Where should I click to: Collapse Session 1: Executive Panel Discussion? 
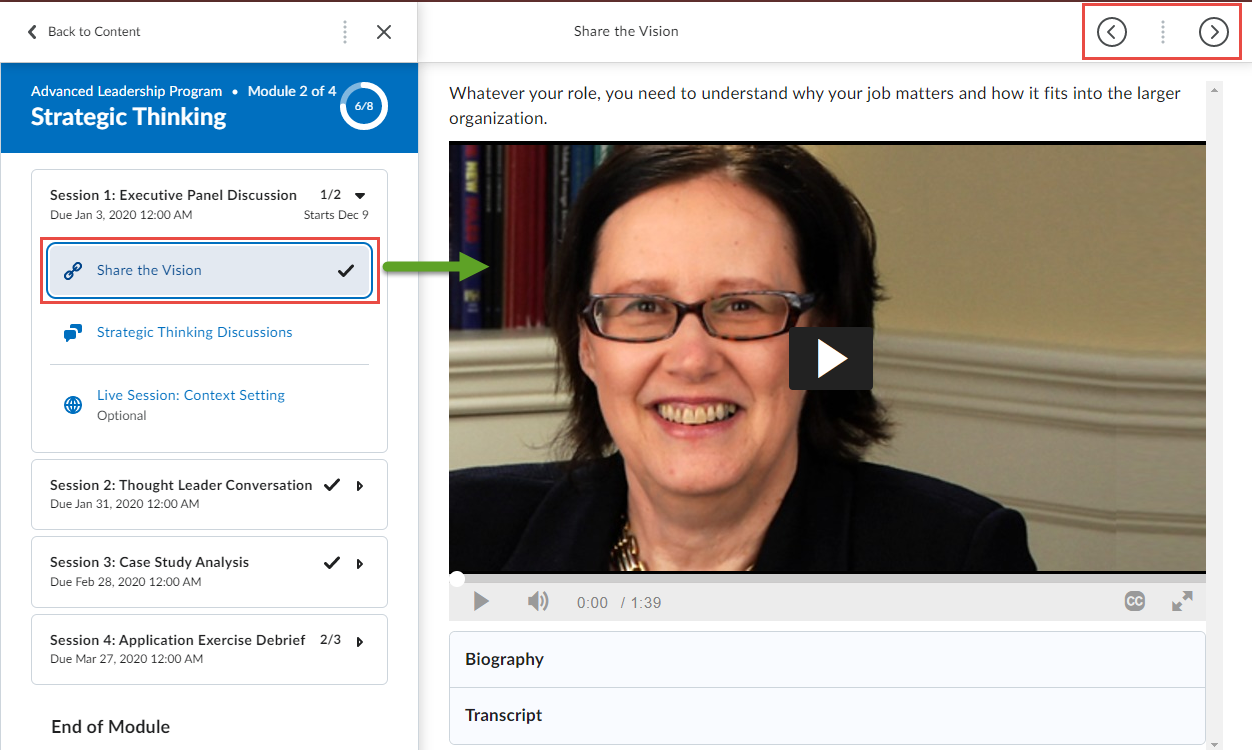(x=360, y=196)
